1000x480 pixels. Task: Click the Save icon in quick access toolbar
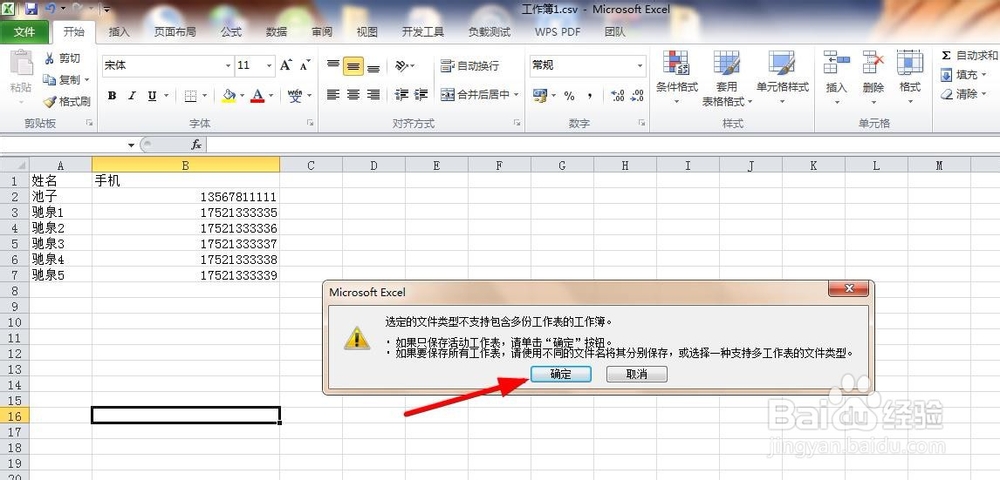[32, 9]
